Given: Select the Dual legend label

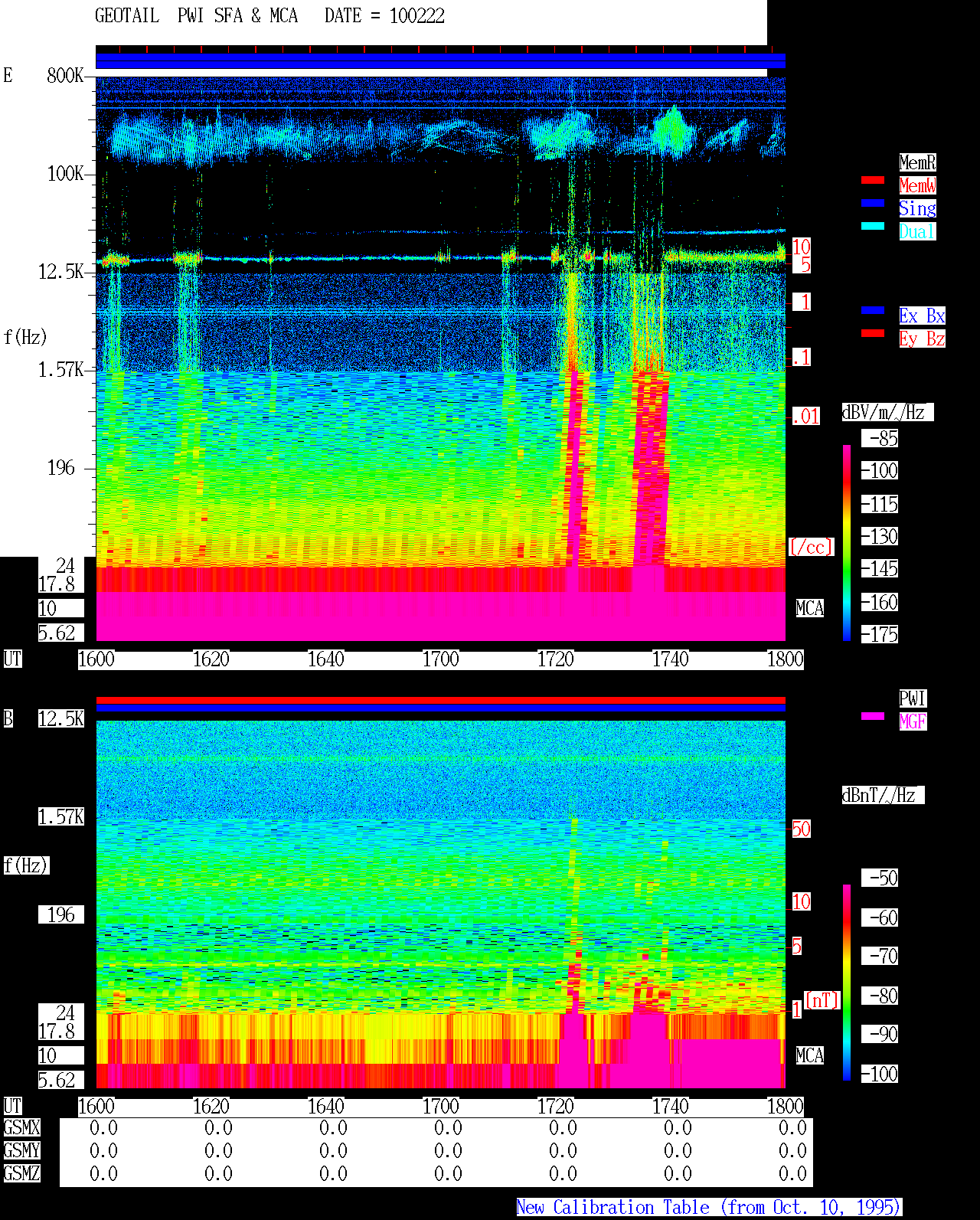Looking at the screenshot, I should click(917, 231).
